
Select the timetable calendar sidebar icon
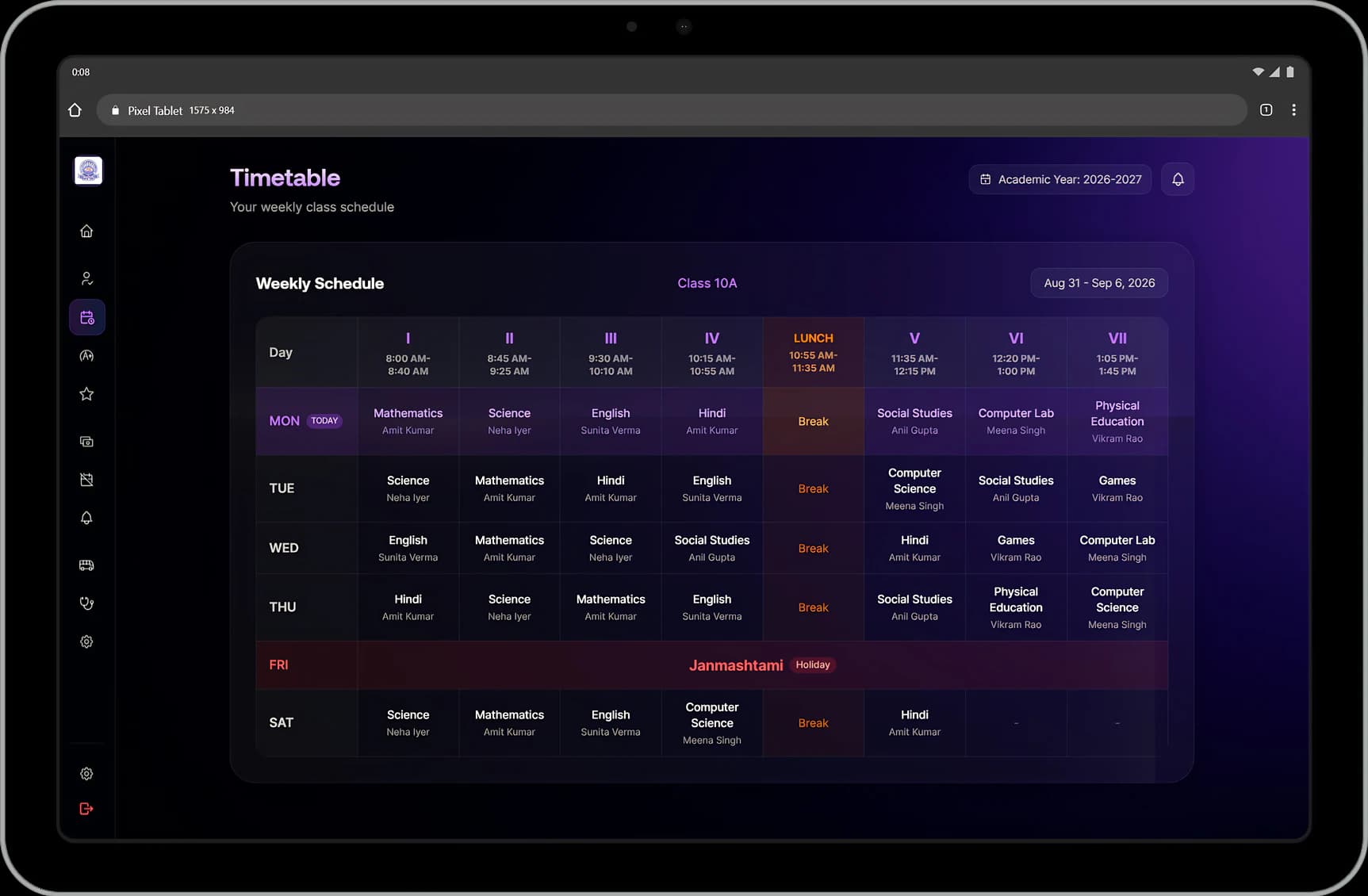86,317
